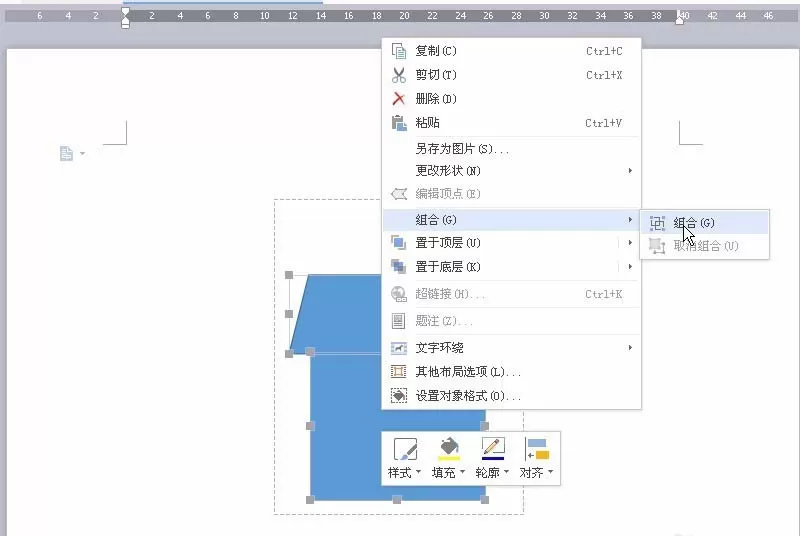Click the Style brush icon
Image resolution: width=800 pixels, height=536 pixels.
(x=406, y=449)
